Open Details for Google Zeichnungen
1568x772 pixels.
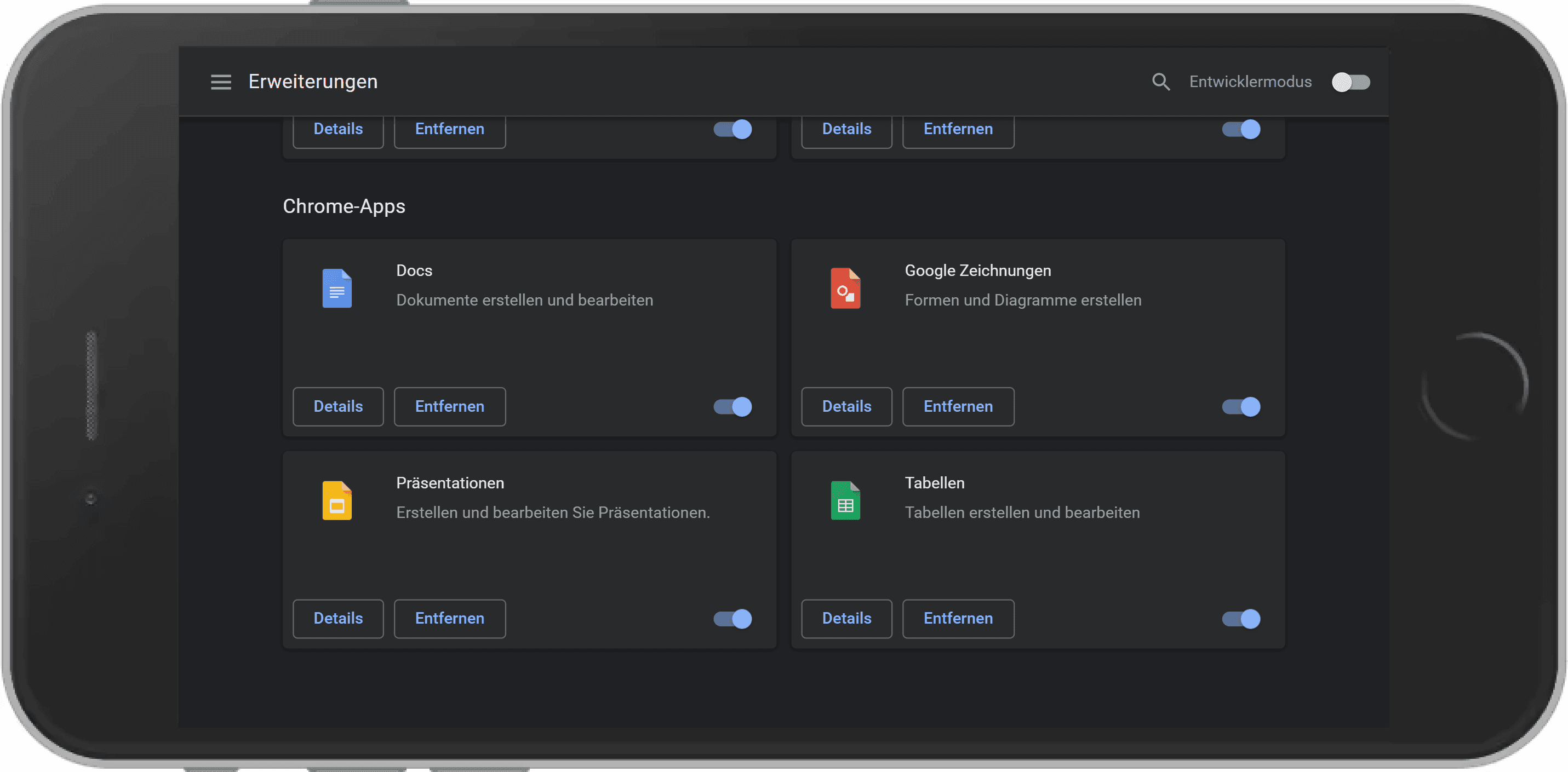(846, 406)
